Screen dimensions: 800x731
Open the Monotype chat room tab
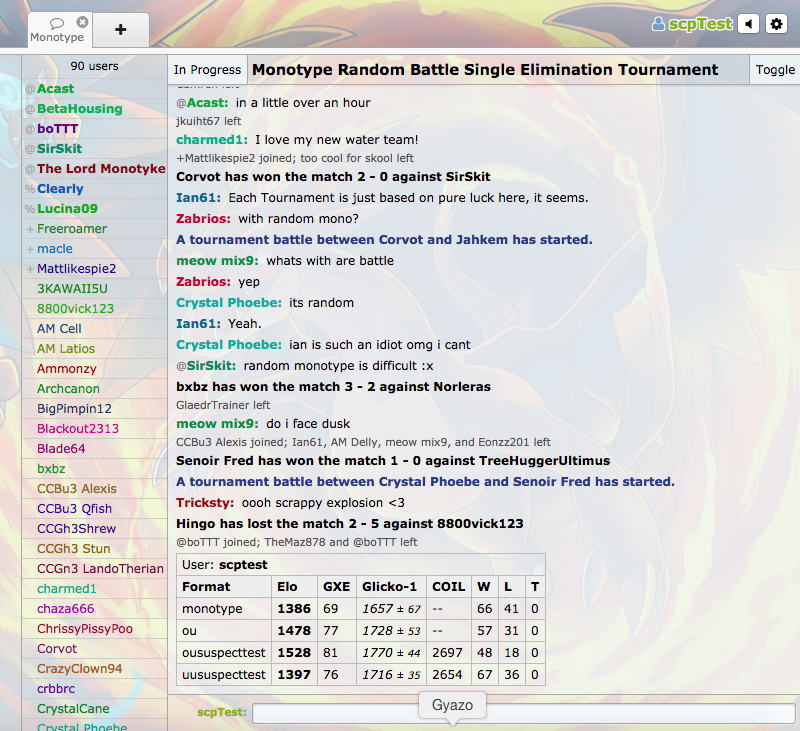point(57,30)
